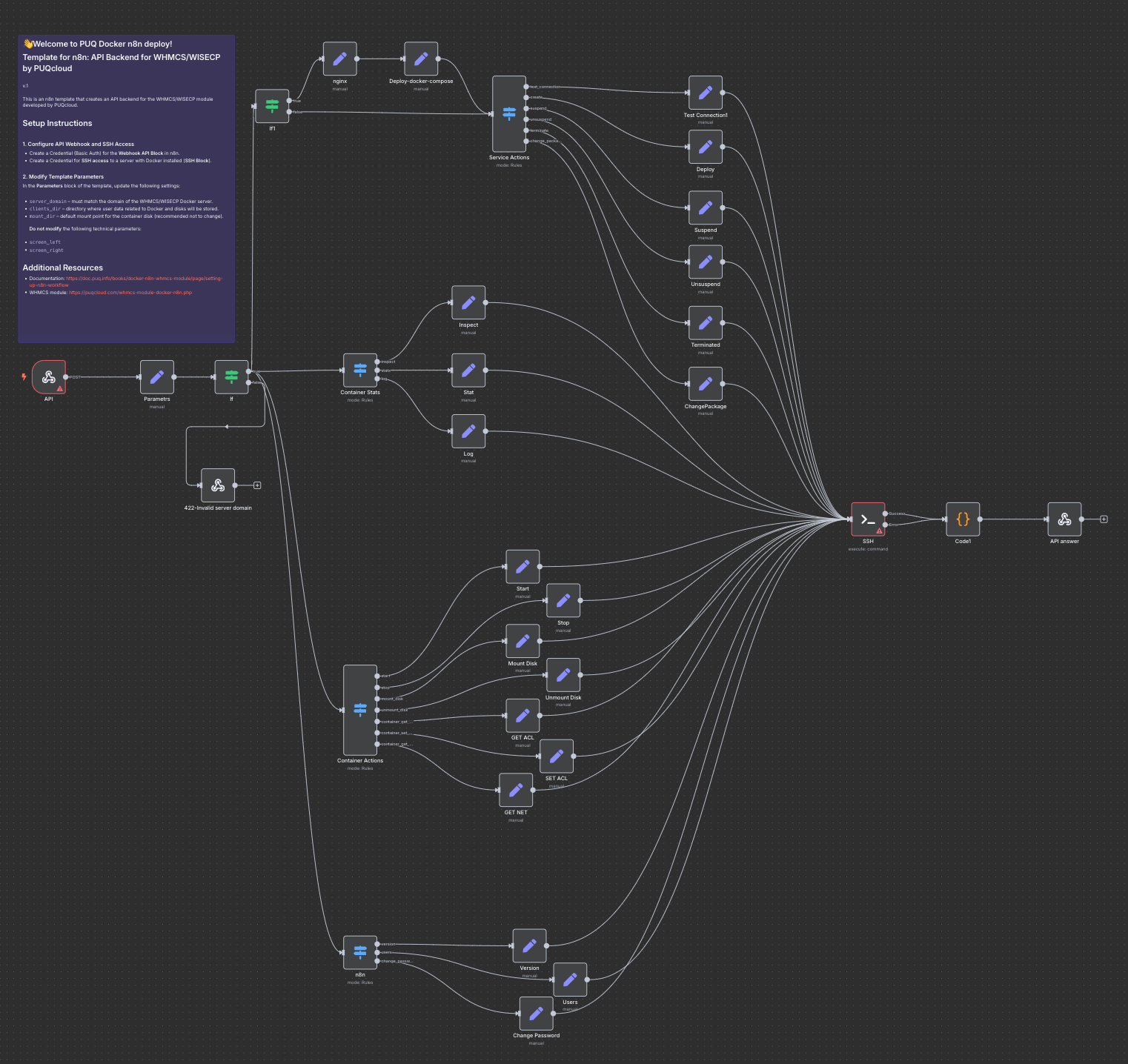The image size is (1128, 1064).
Task: Open the Deploy edit node
Action: 706,147
